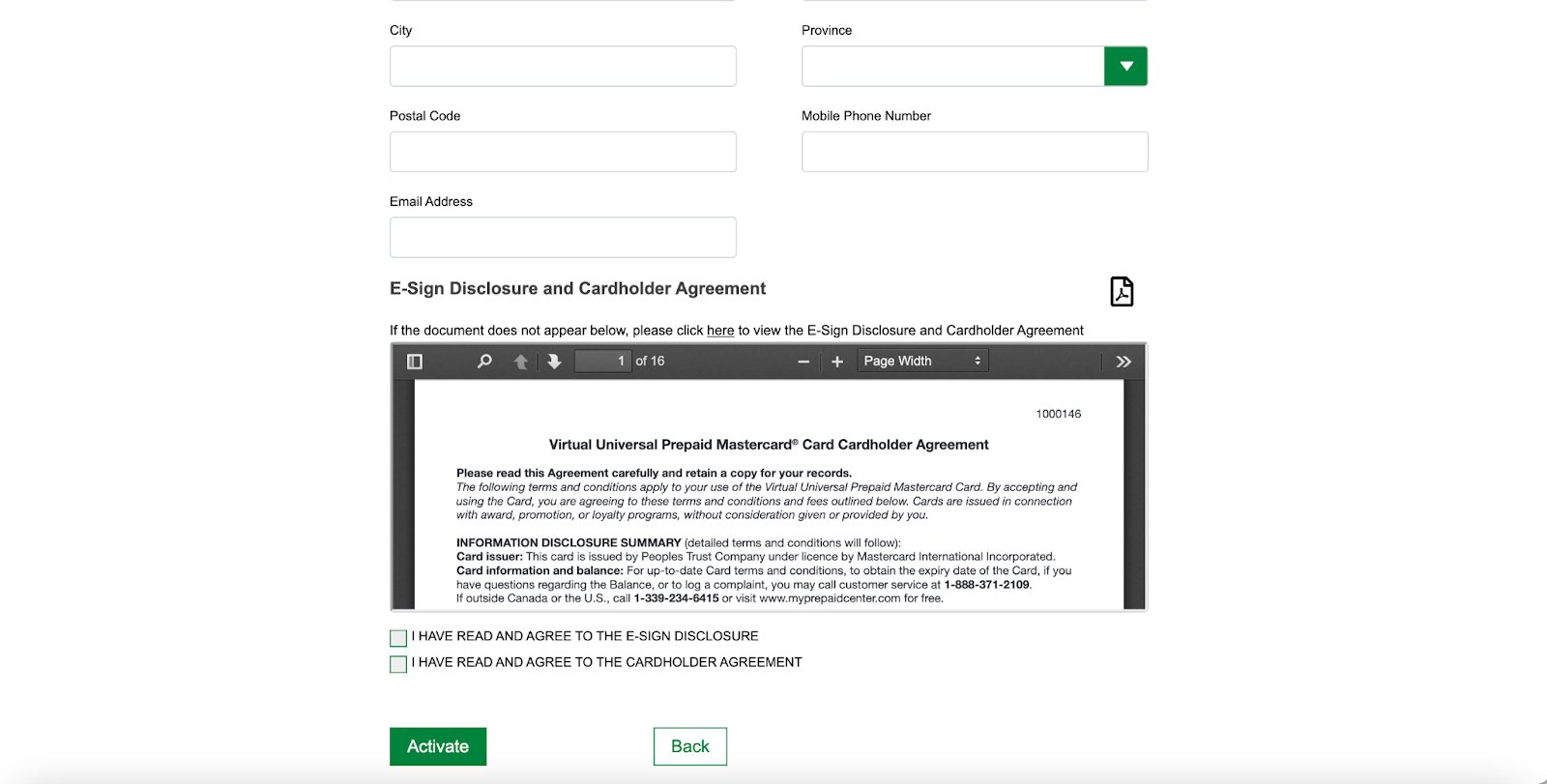Follow the 'here' link to view agreement
The image size is (1547, 784).
pos(720,331)
